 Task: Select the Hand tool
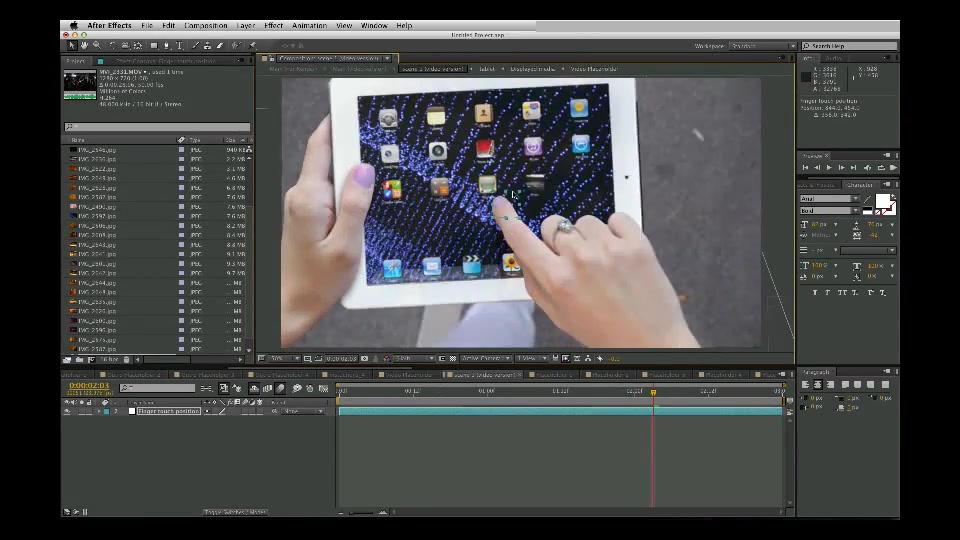[x=84, y=46]
